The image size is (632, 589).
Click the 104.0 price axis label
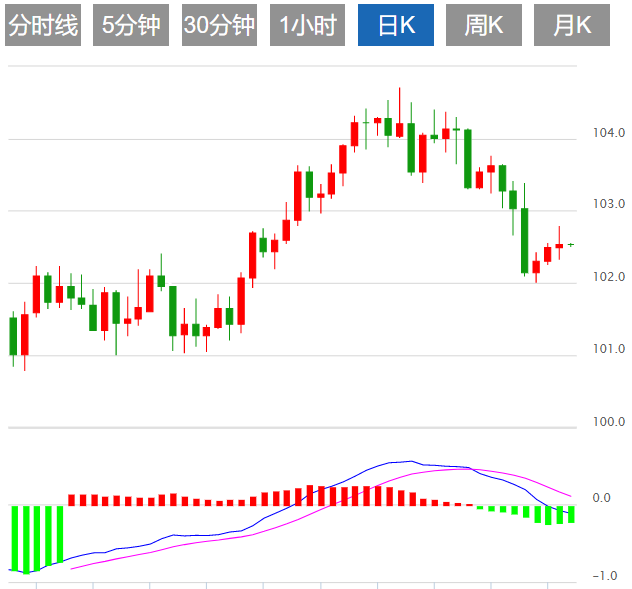pos(609,133)
